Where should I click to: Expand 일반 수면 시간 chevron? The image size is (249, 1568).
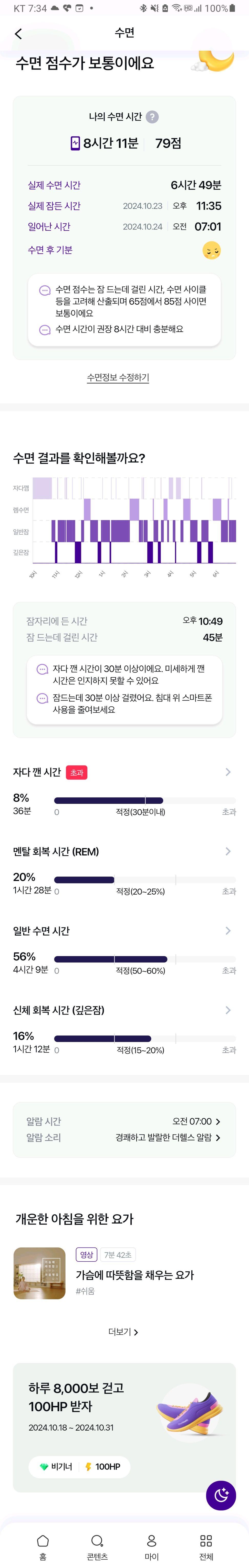(x=228, y=930)
